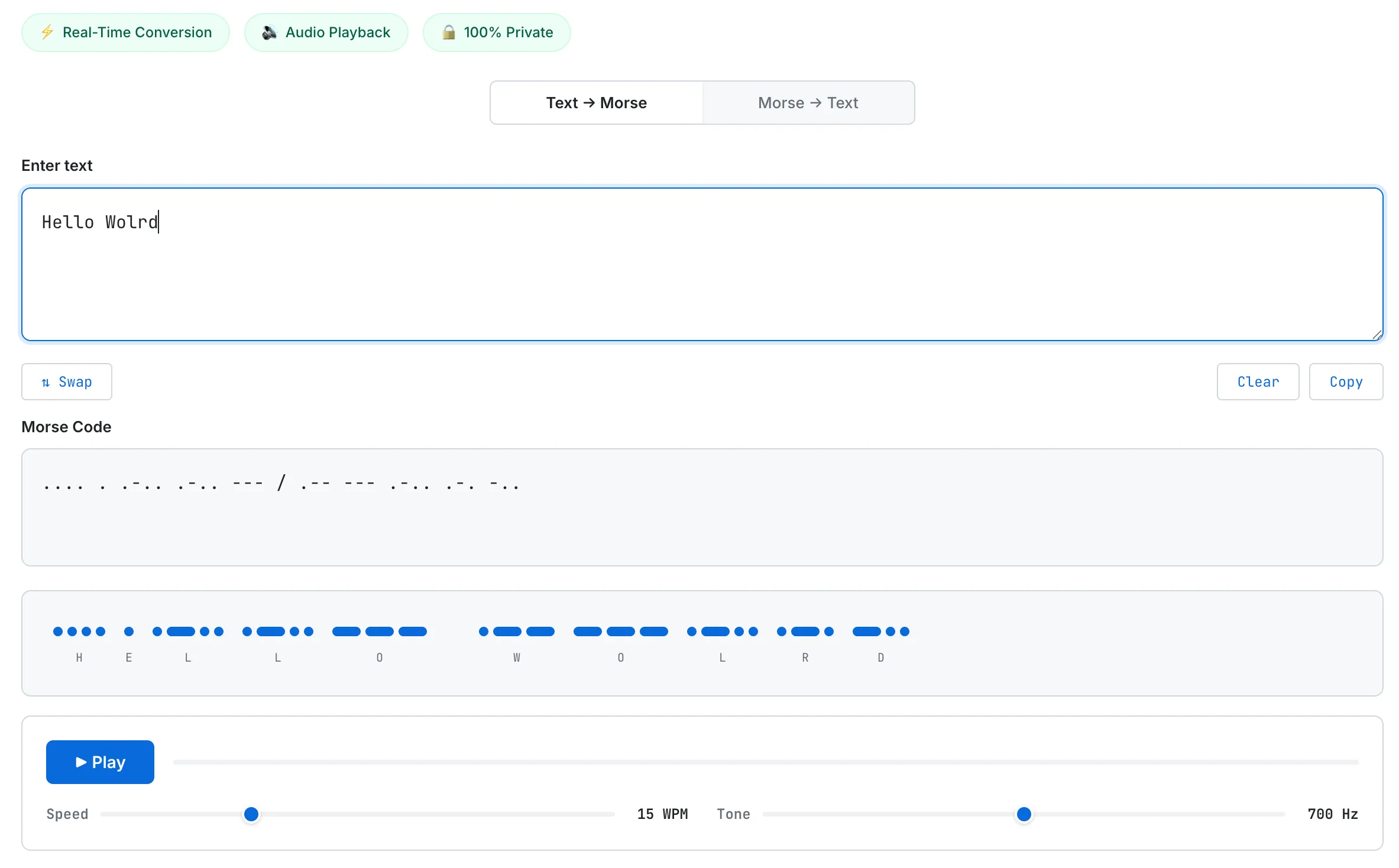Clear the entered text with Clear button
The width and height of the screenshot is (1399, 868).
[1258, 382]
